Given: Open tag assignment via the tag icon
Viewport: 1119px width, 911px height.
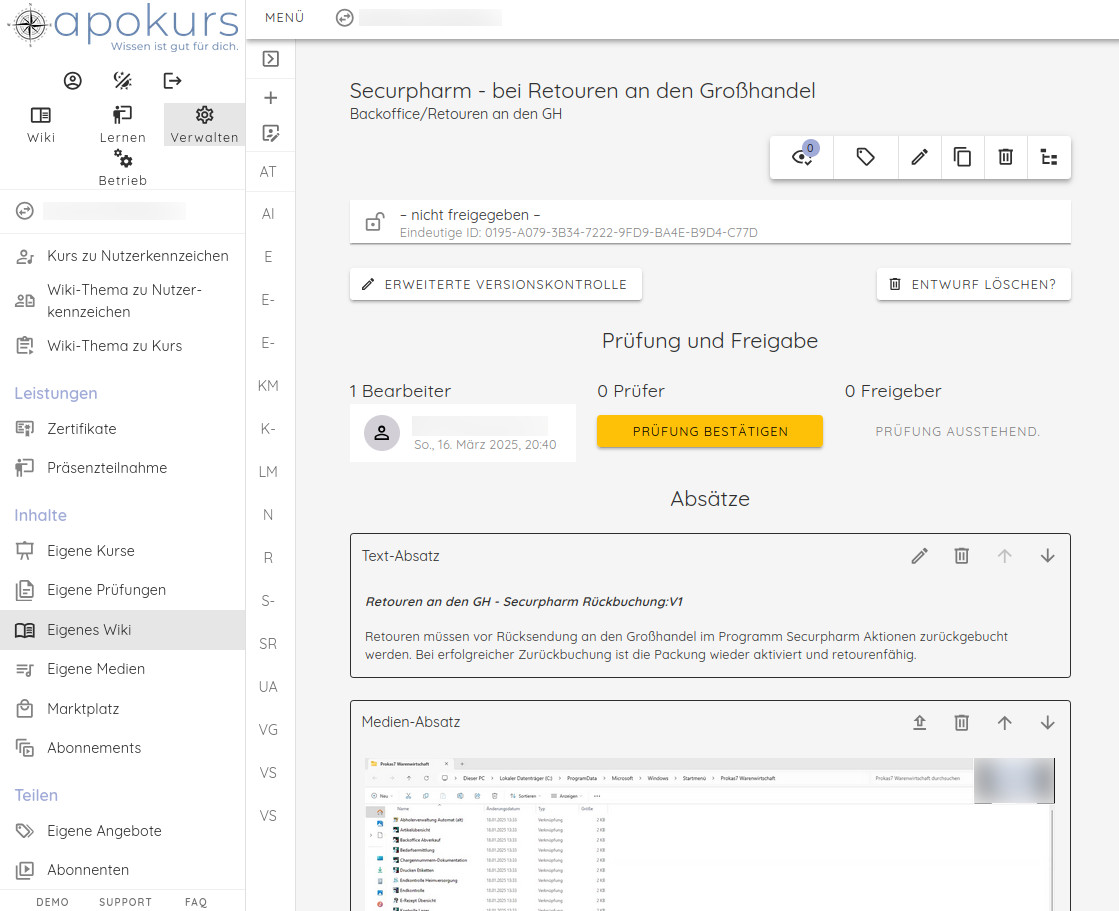Looking at the screenshot, I should [865, 157].
